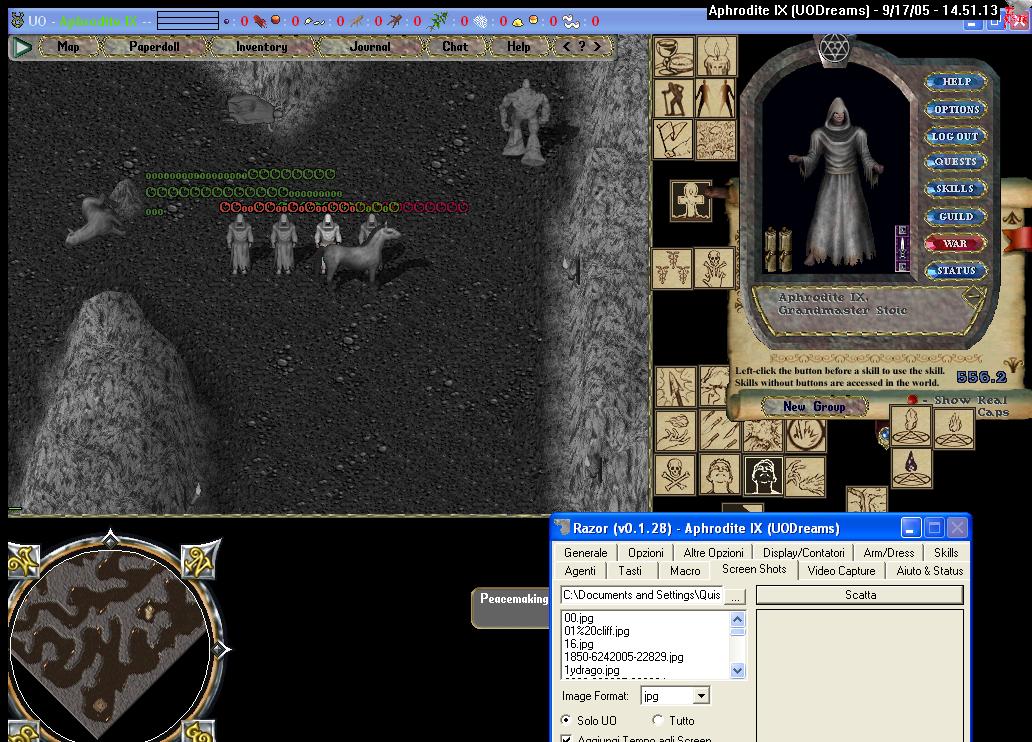Viewport: 1032px width, 742px height.
Task: Select the Tutto radio button
Action: click(657, 720)
